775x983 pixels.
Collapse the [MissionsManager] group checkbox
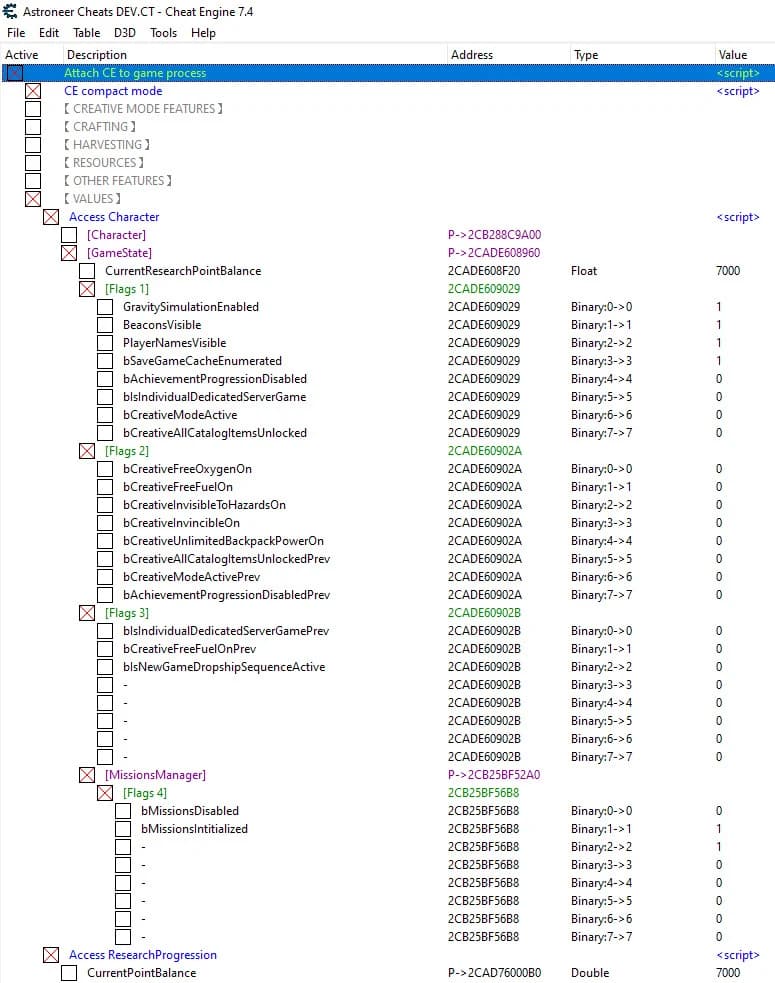[87, 775]
